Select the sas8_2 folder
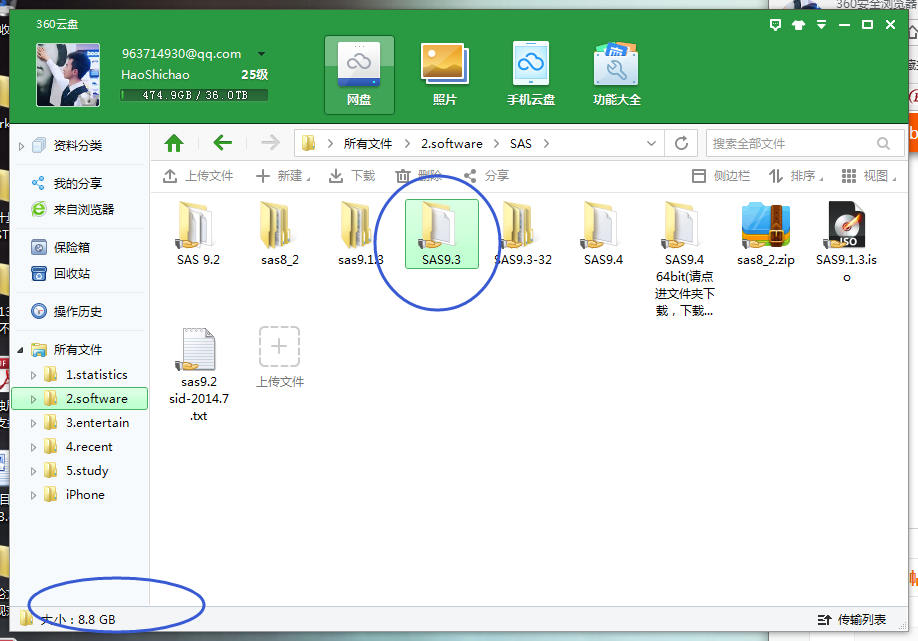The width and height of the screenshot is (918, 641). pos(280,234)
